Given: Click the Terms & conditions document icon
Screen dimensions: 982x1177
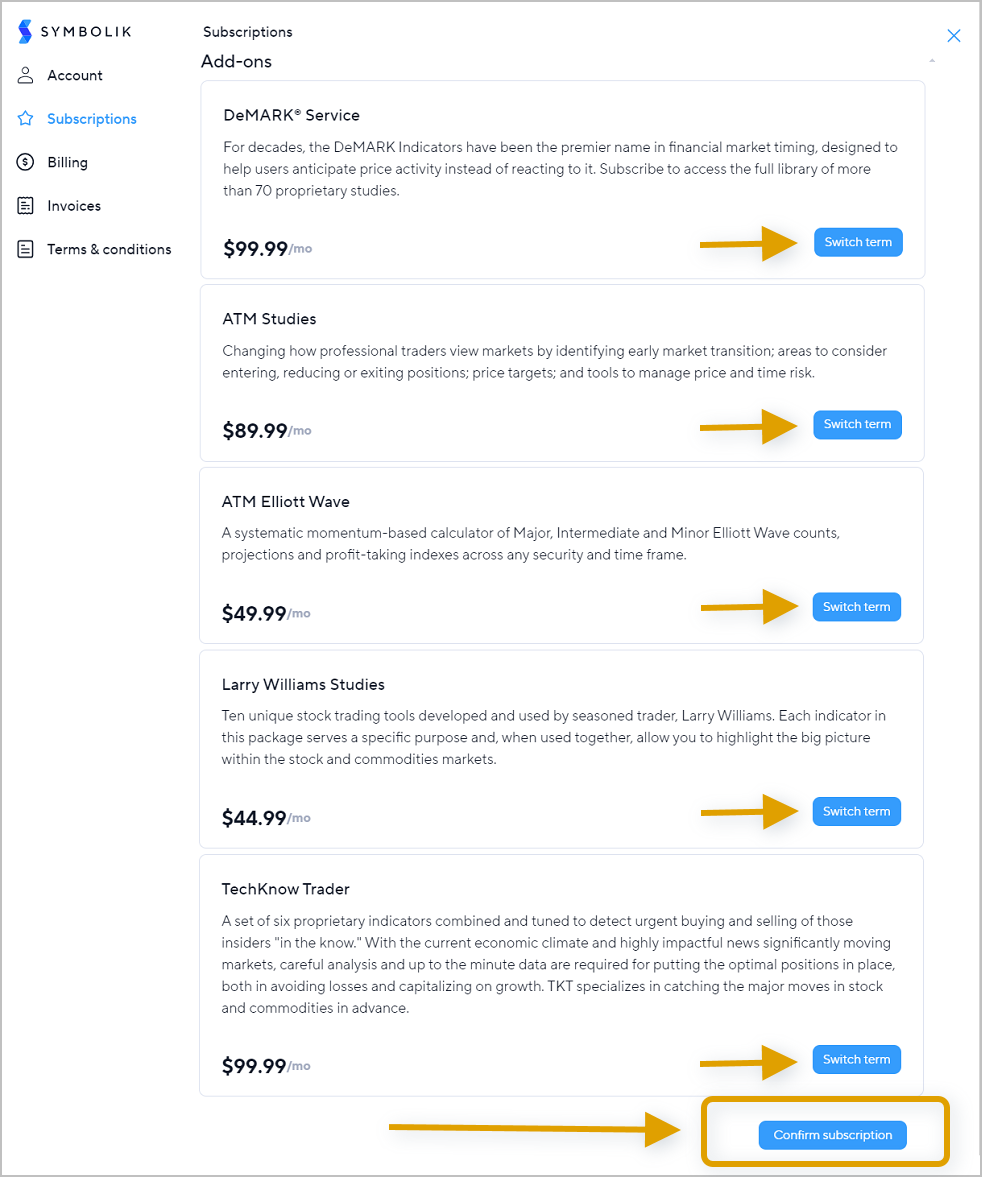Looking at the screenshot, I should point(26,249).
